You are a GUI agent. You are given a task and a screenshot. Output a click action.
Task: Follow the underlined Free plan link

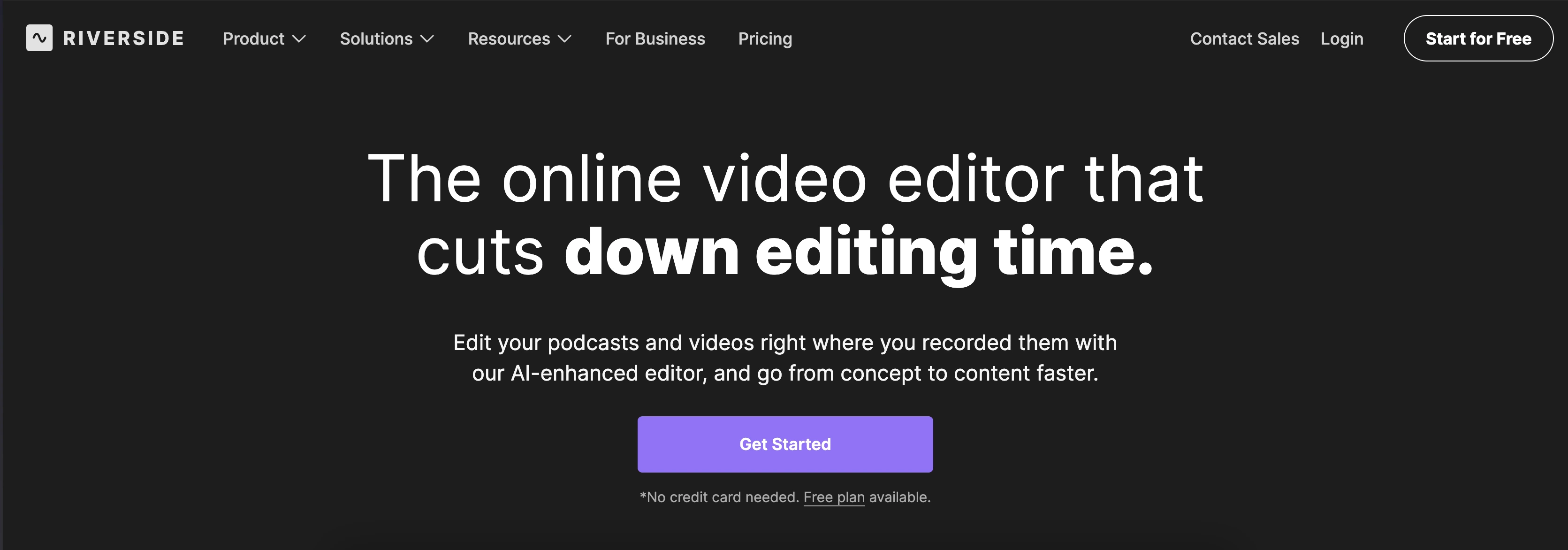833,497
